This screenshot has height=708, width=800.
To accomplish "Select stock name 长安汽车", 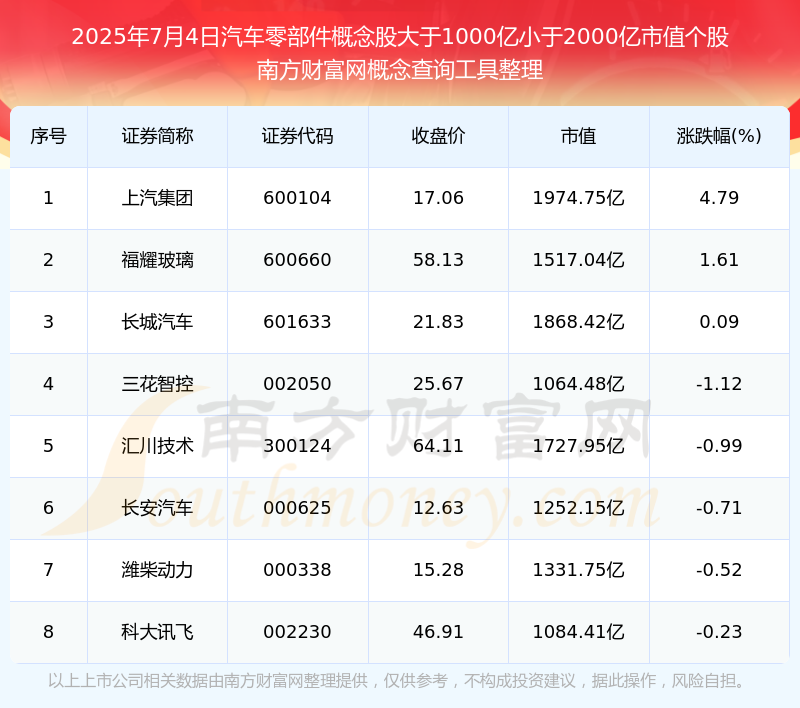I will (x=157, y=508).
